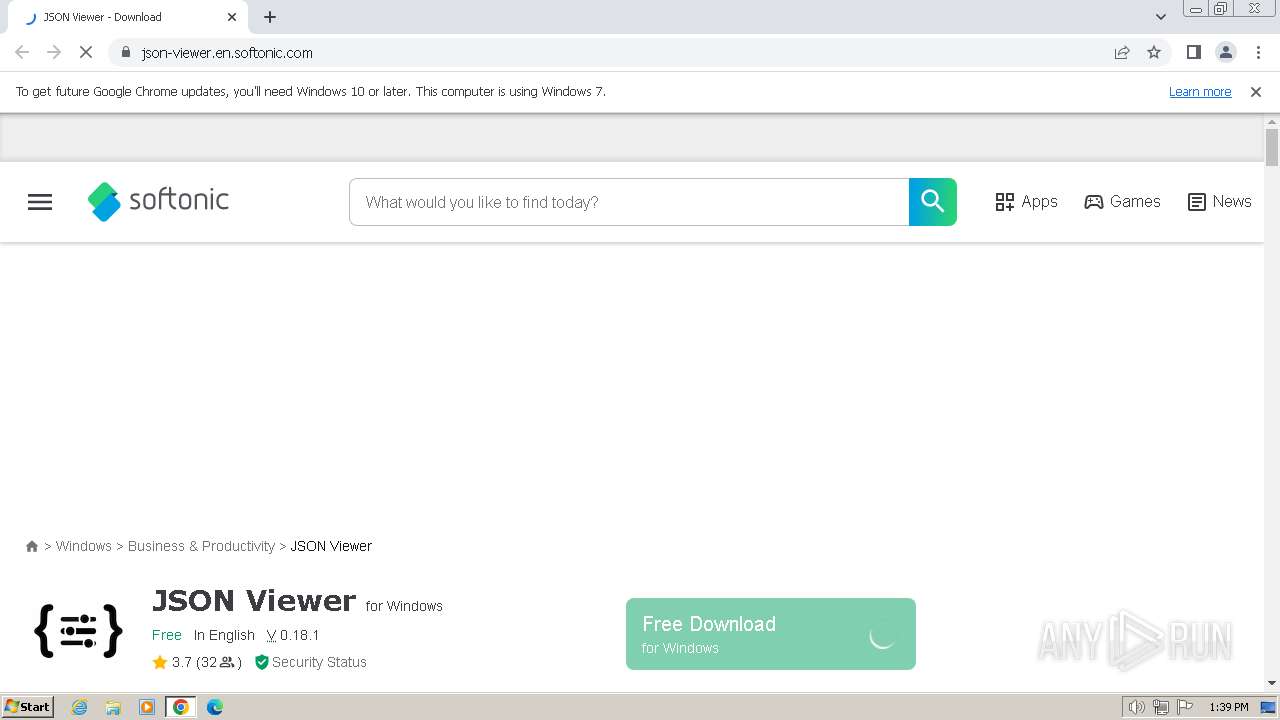Go to the Windows breadcrumb link
This screenshot has width=1280, height=720.
tap(84, 546)
